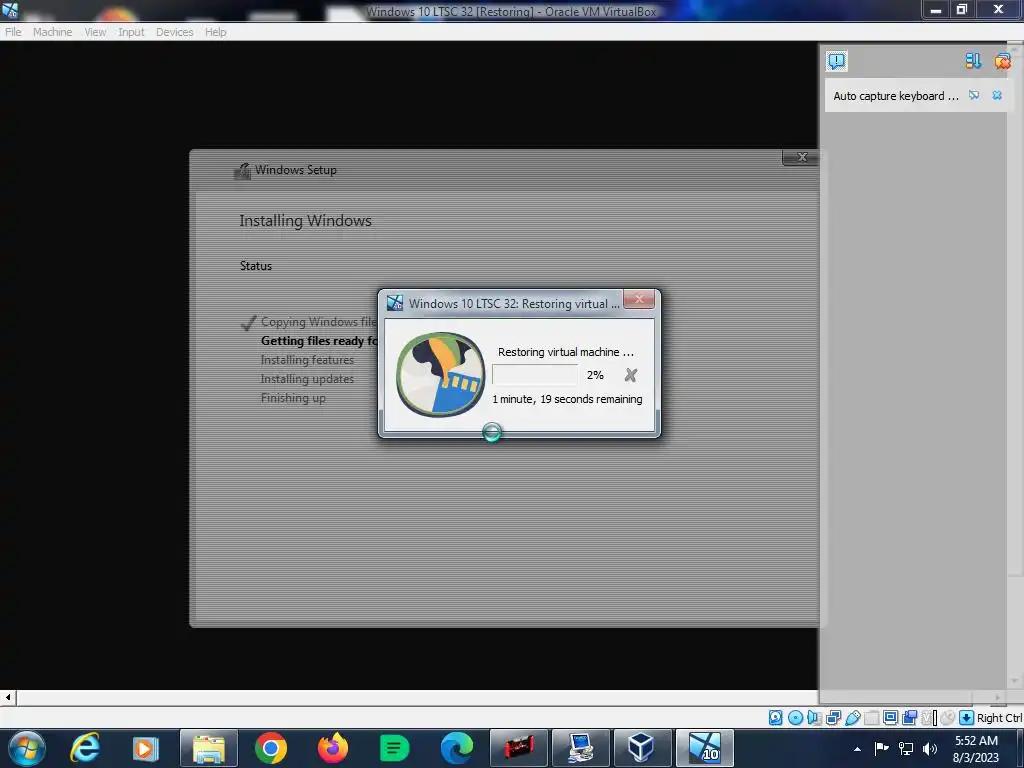
Task: Click the Installing Windows heading
Action: [305, 221]
